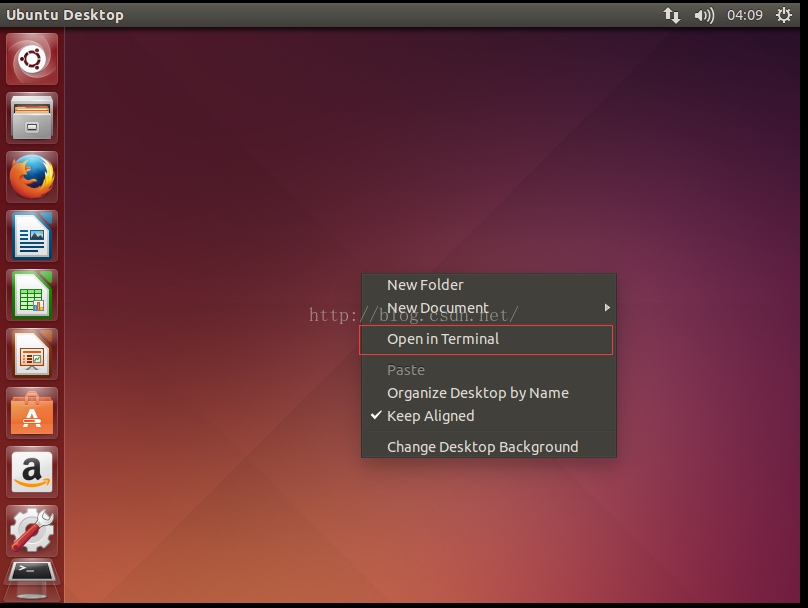Open the sound volume indicator

click(704, 15)
